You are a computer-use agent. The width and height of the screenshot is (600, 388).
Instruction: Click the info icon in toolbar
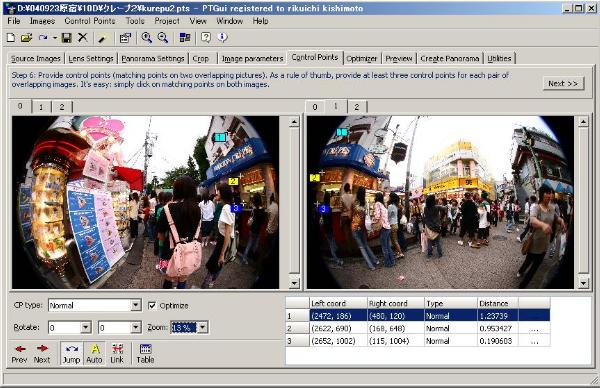click(222, 37)
